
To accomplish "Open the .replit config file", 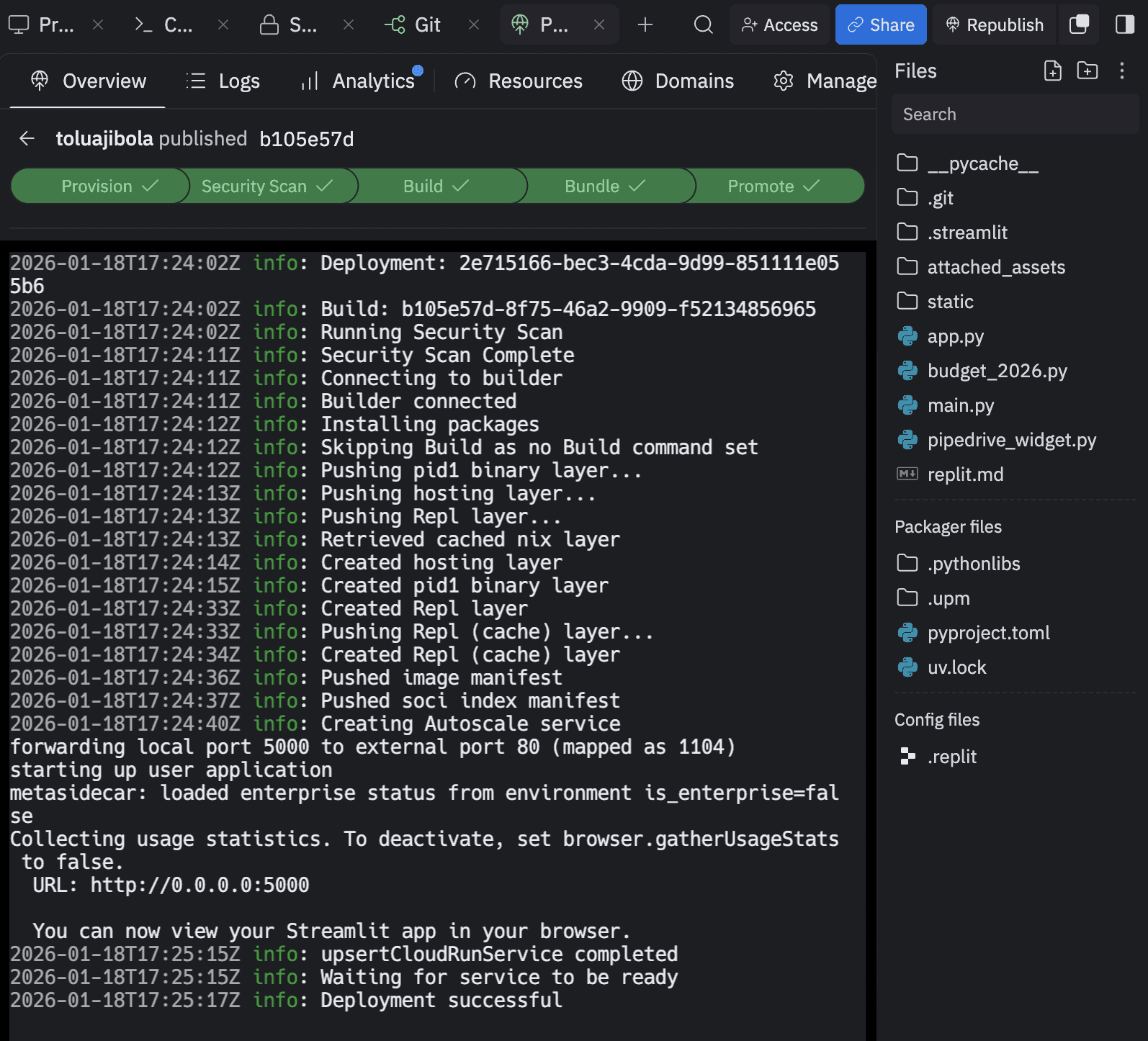I will pyautogui.click(x=951, y=757).
